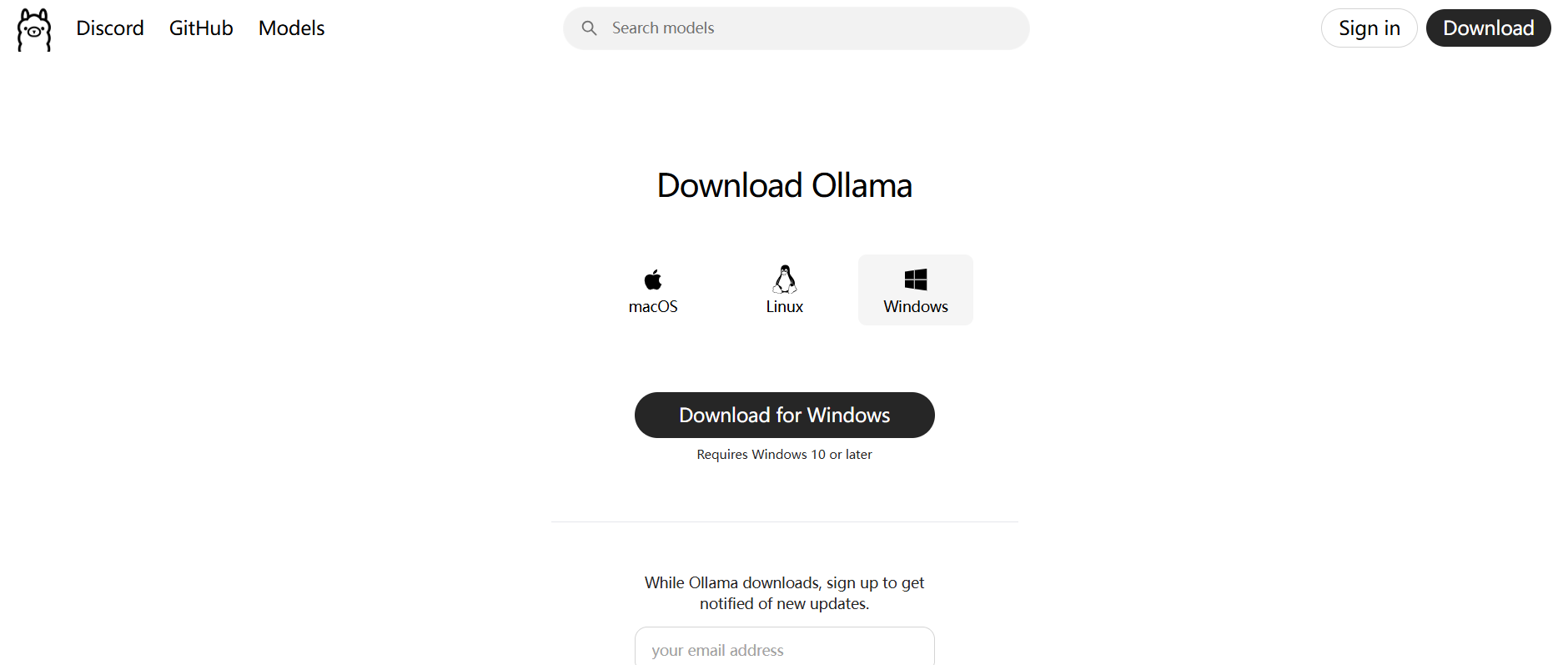The height and width of the screenshot is (665, 1568).
Task: Focus the Search models field
Action: [x=797, y=28]
